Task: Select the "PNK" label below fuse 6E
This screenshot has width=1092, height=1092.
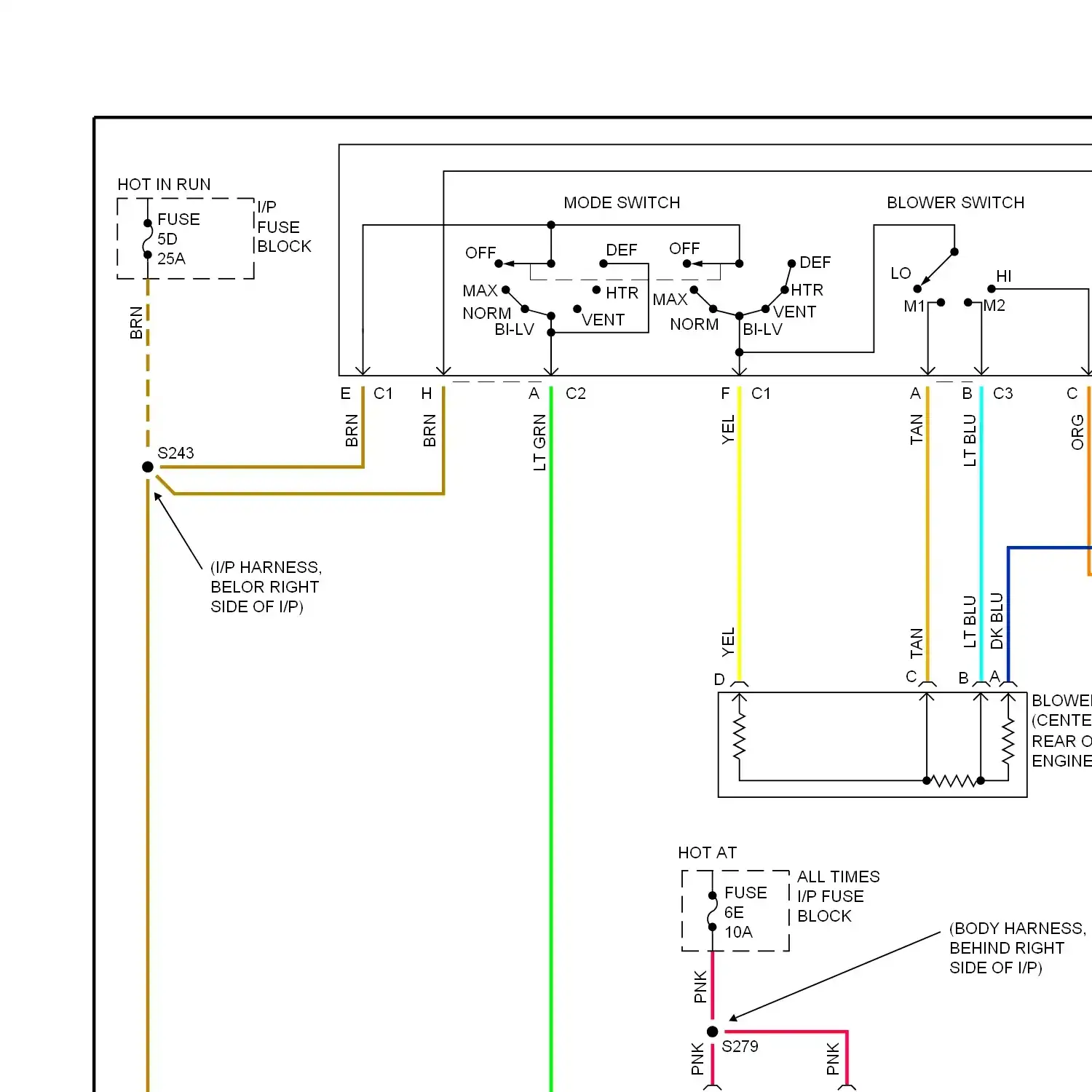Action: (x=700, y=986)
